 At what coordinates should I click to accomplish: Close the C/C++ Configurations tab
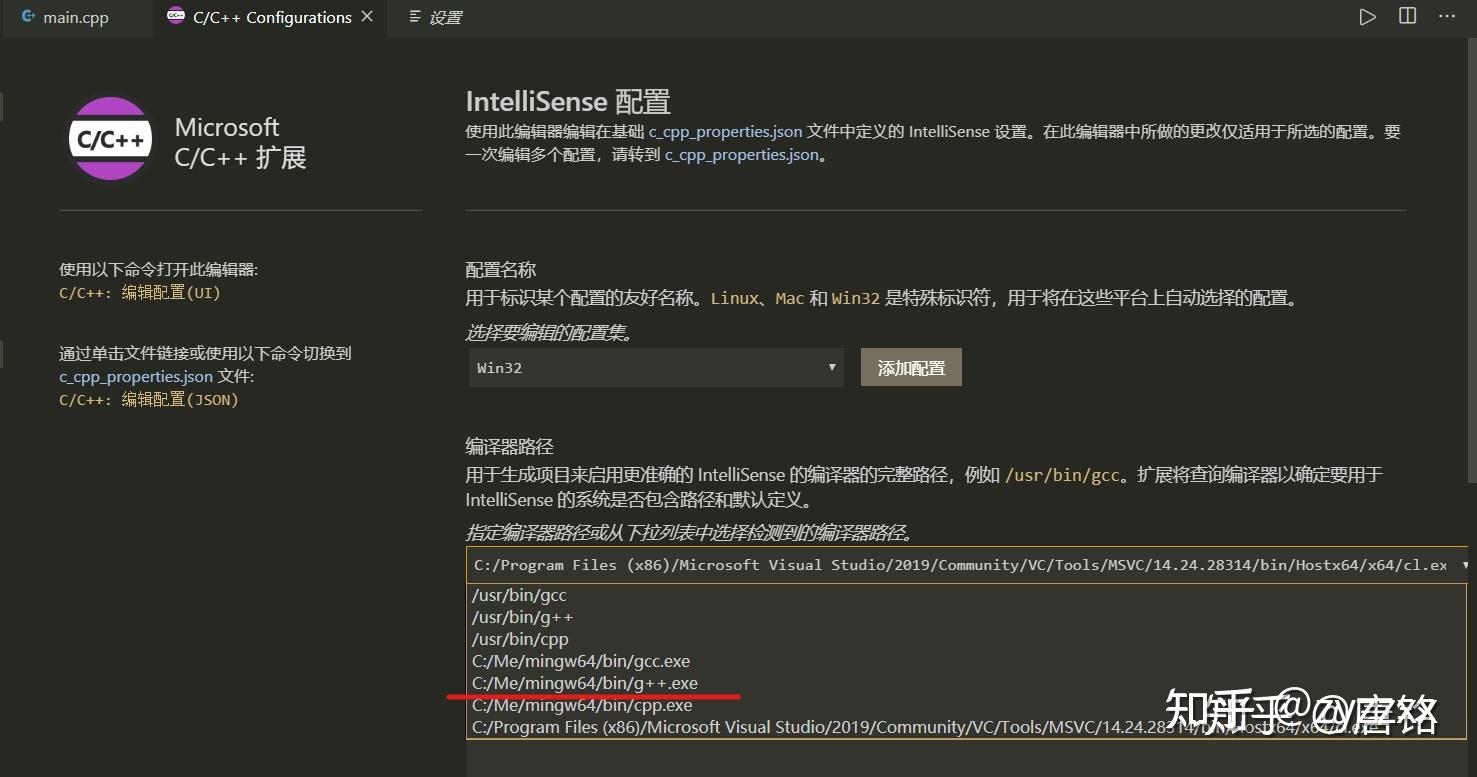coord(366,16)
